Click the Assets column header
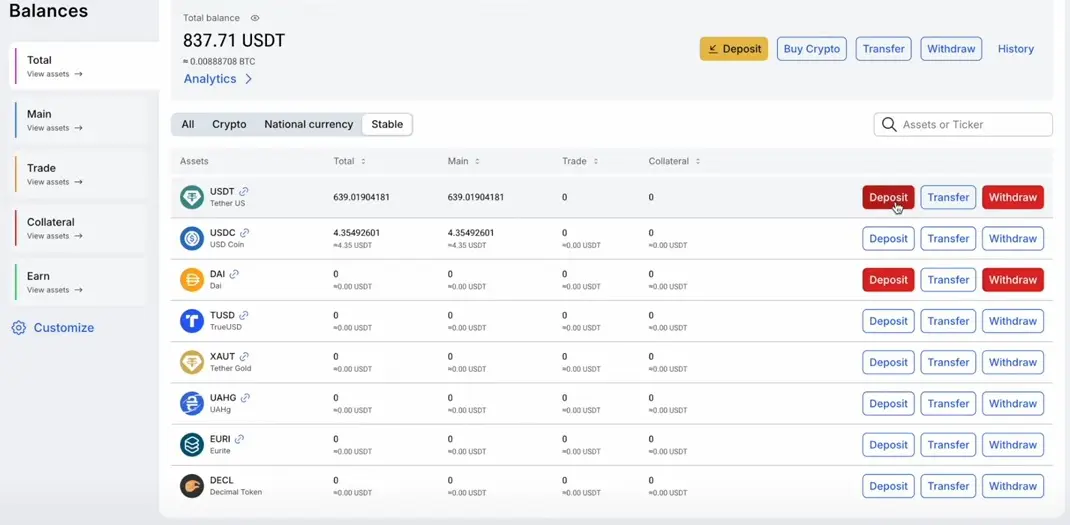 (x=194, y=162)
